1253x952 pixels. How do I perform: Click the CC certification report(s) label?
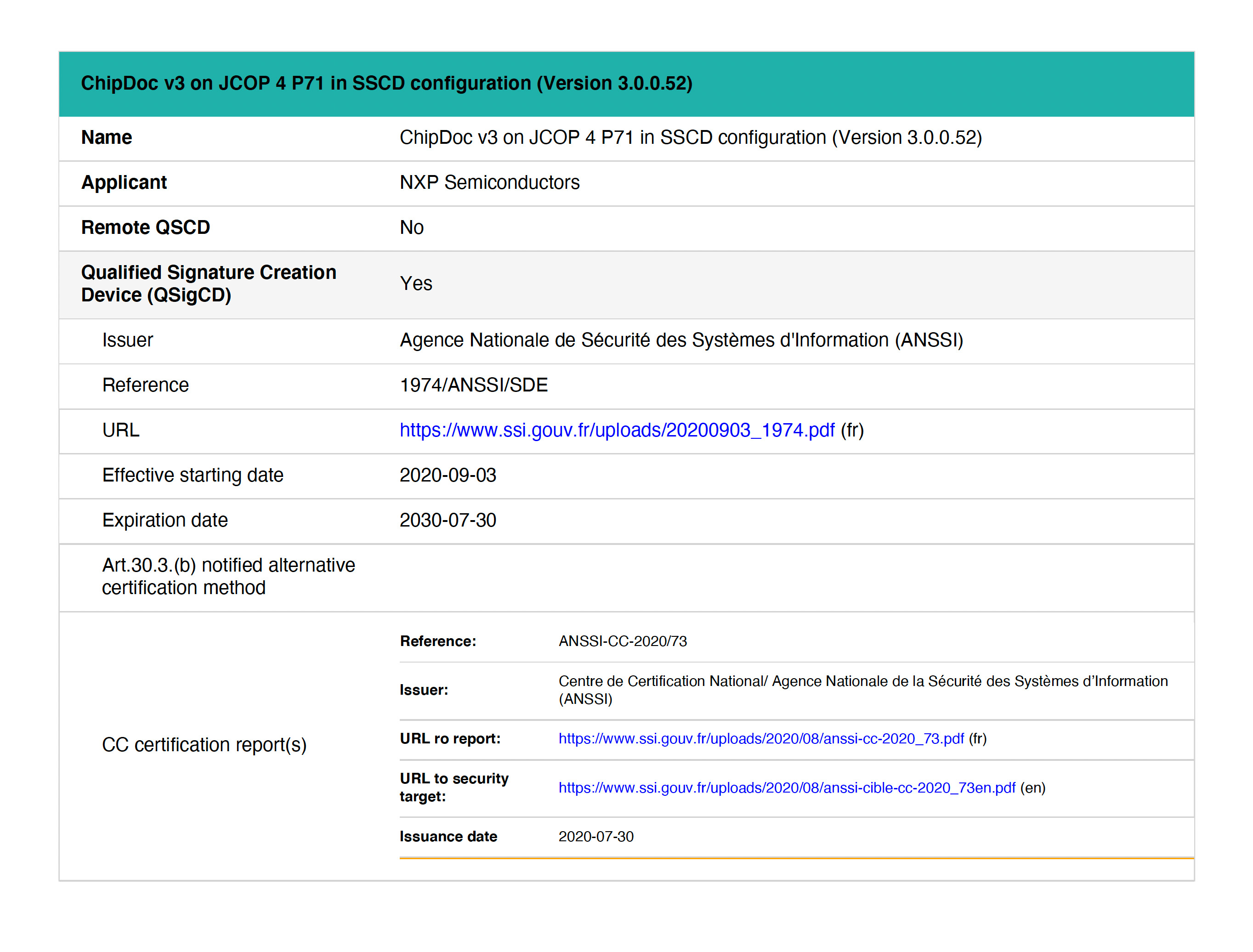[204, 745]
